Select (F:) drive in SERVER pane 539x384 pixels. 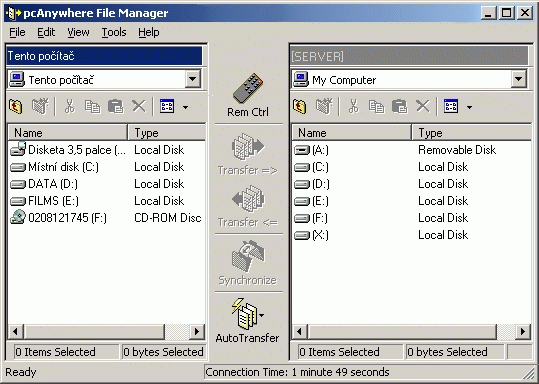click(311, 218)
